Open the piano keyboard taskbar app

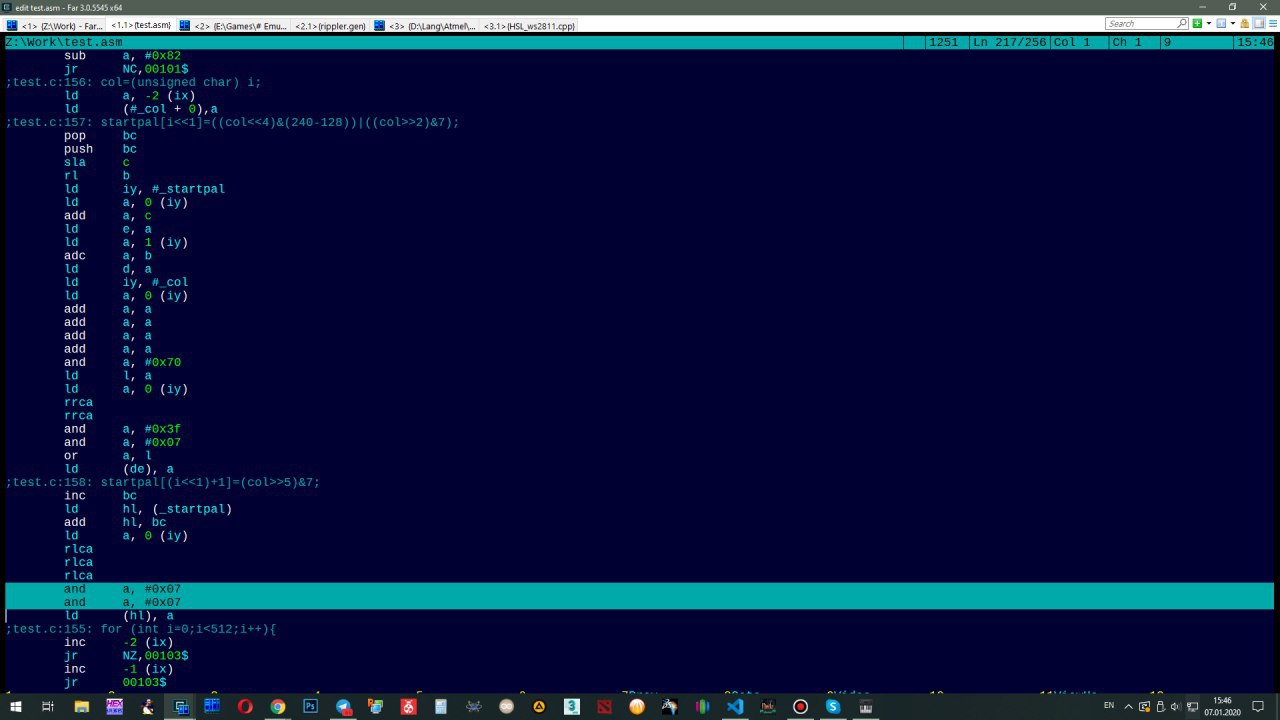point(865,706)
